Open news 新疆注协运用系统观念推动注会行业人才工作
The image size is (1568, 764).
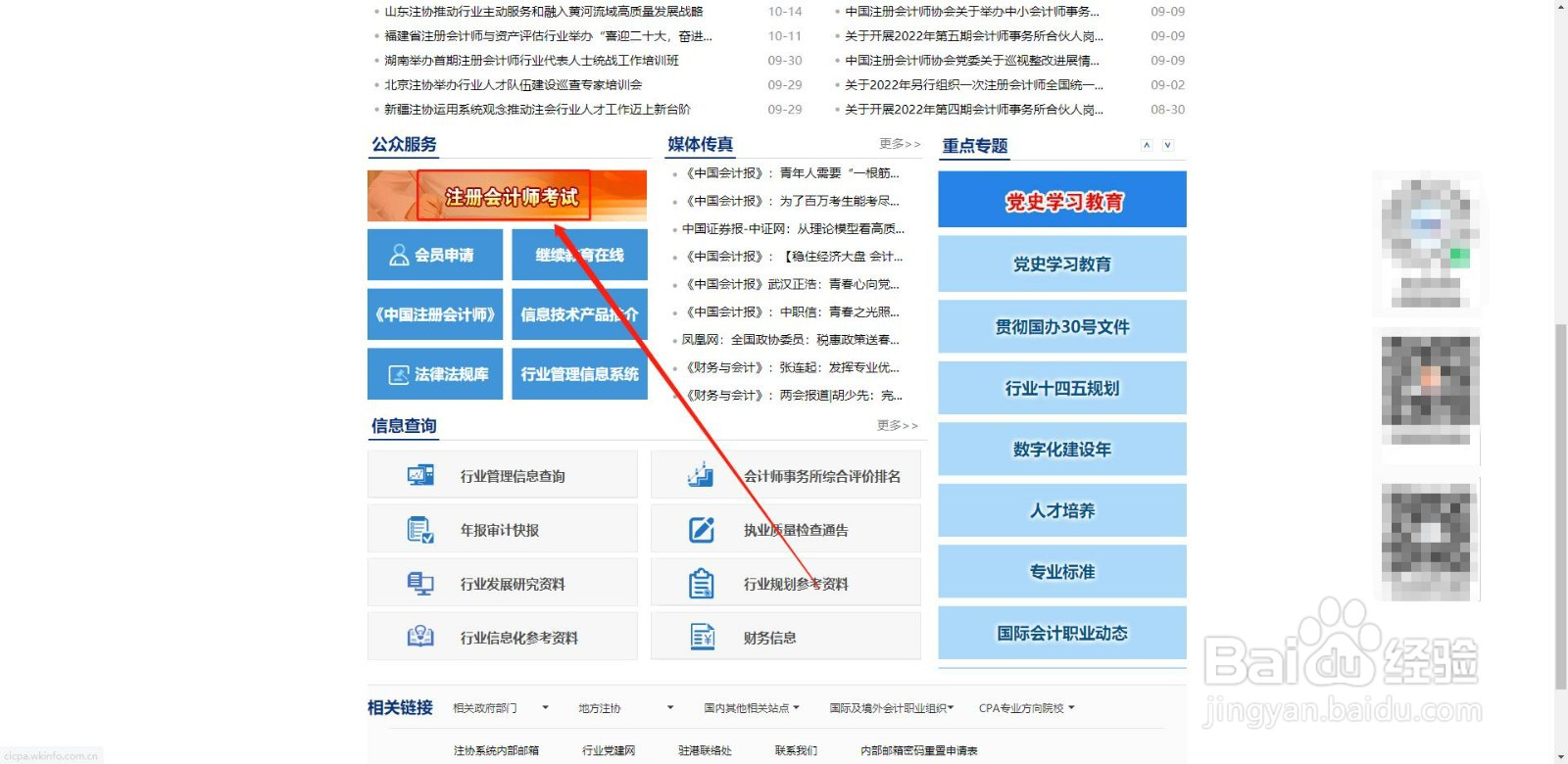tap(537, 110)
